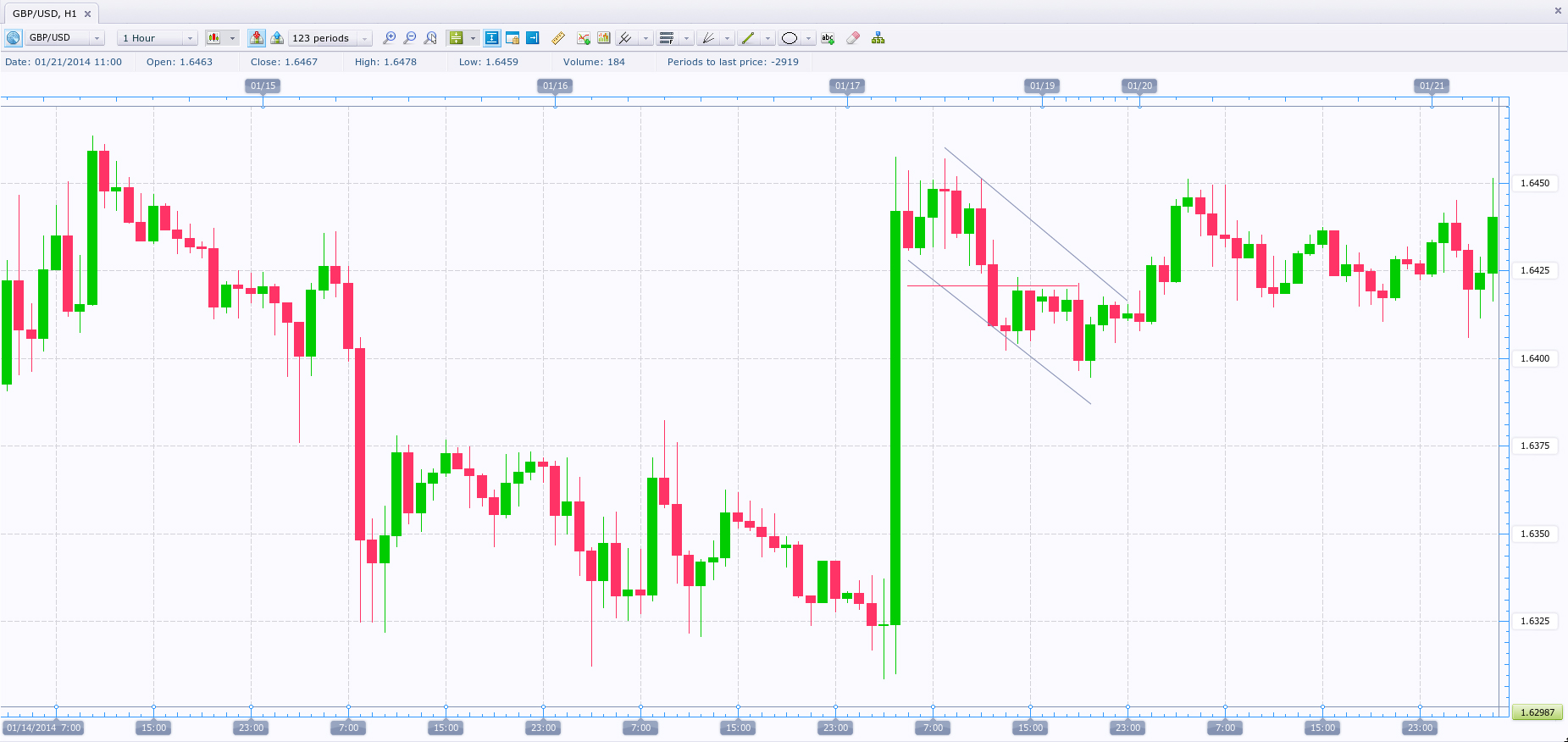Click the 1.6400 price axis label
Screen dimensions: 1568x742
click(x=1535, y=358)
